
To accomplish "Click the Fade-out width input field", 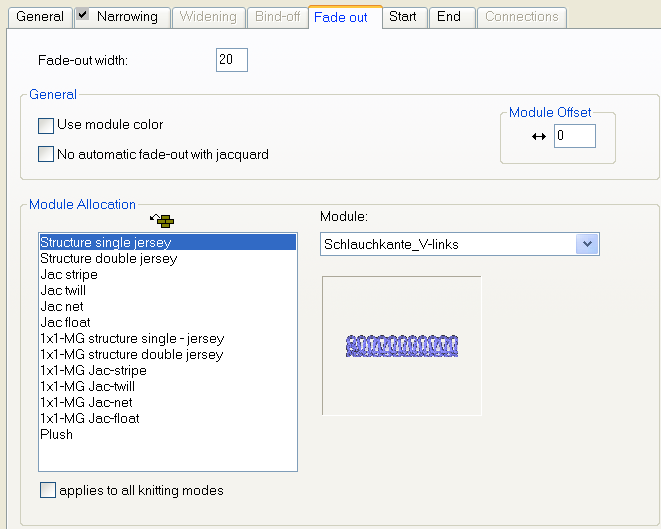I will pos(231,61).
